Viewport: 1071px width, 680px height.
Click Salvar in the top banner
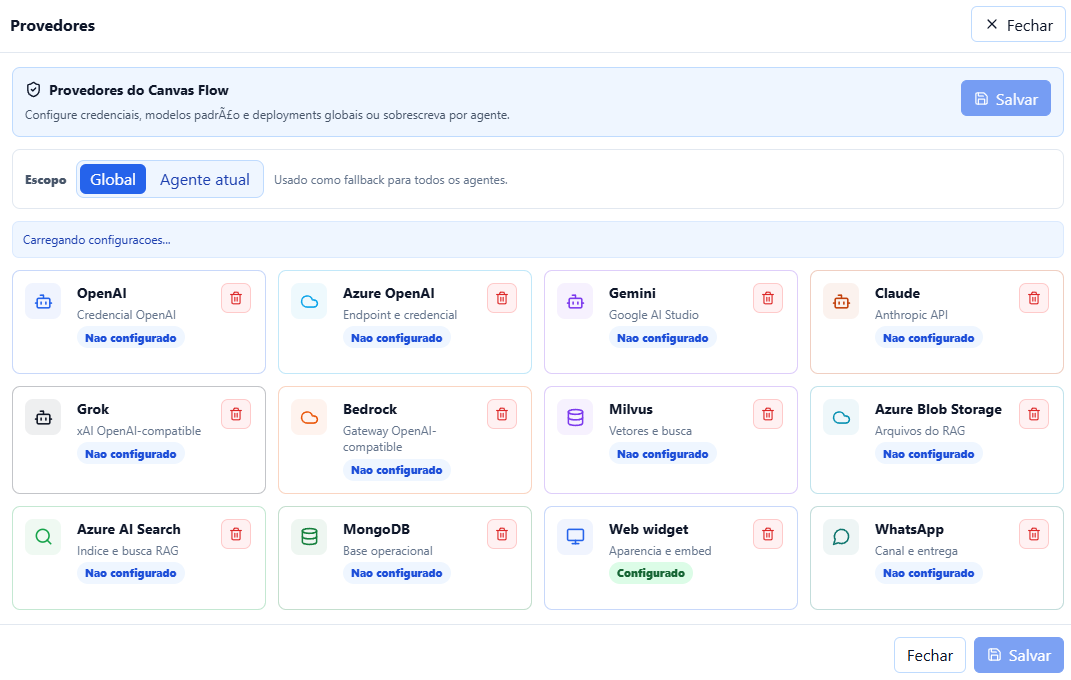click(1005, 99)
